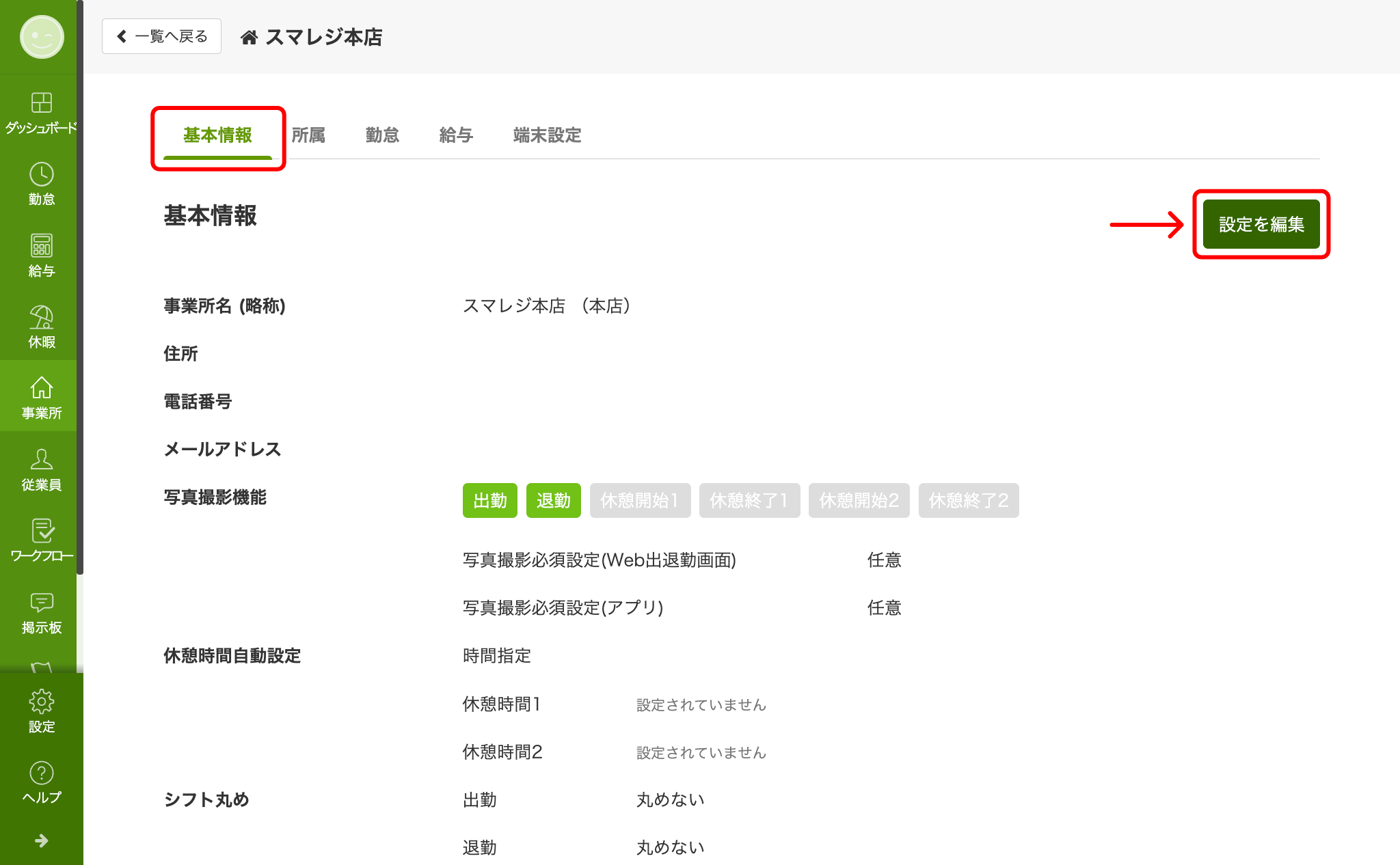The image size is (1400, 865).
Task: Open the ワークフロー checklist icon
Action: (x=41, y=532)
